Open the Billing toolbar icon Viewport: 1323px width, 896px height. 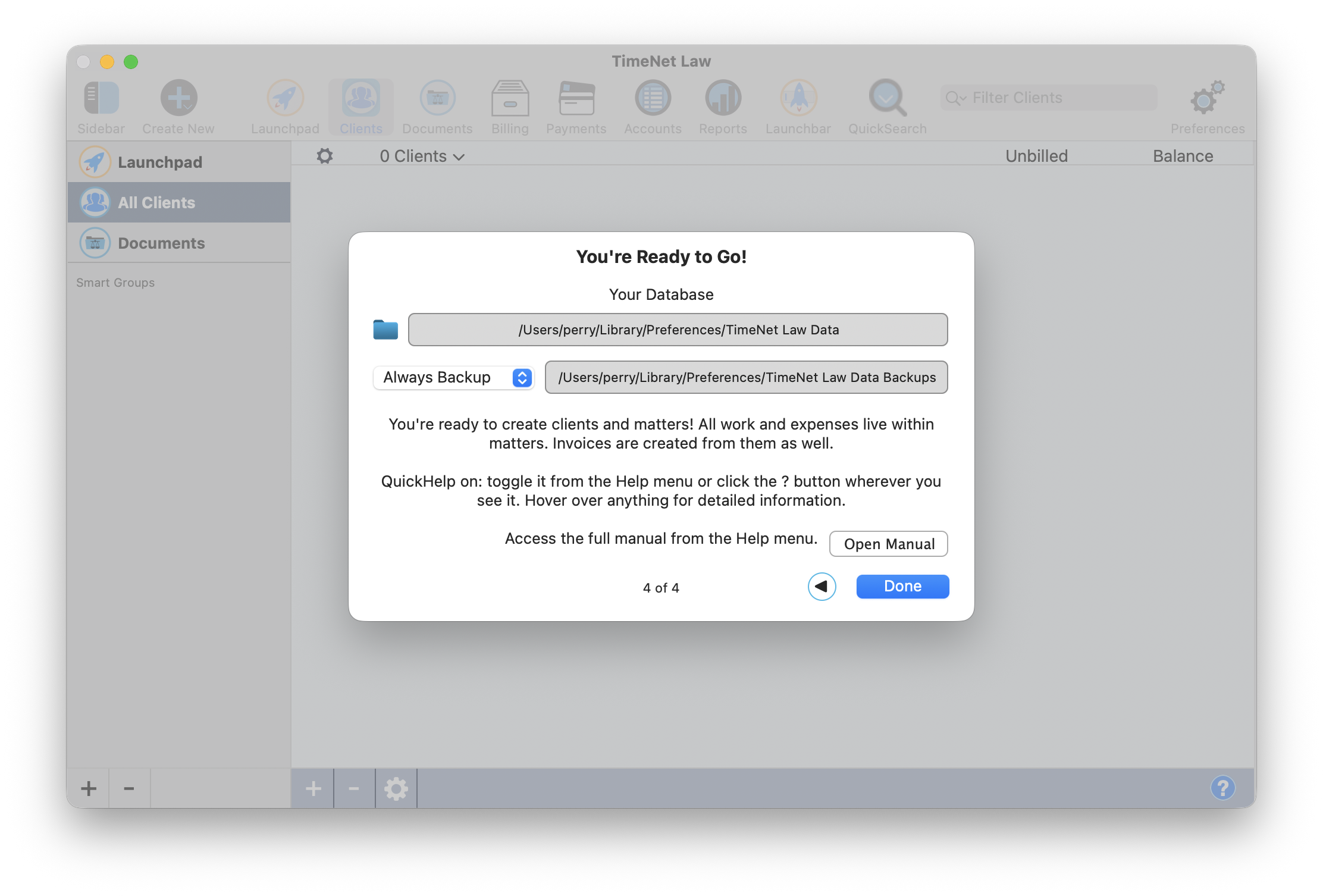[510, 98]
